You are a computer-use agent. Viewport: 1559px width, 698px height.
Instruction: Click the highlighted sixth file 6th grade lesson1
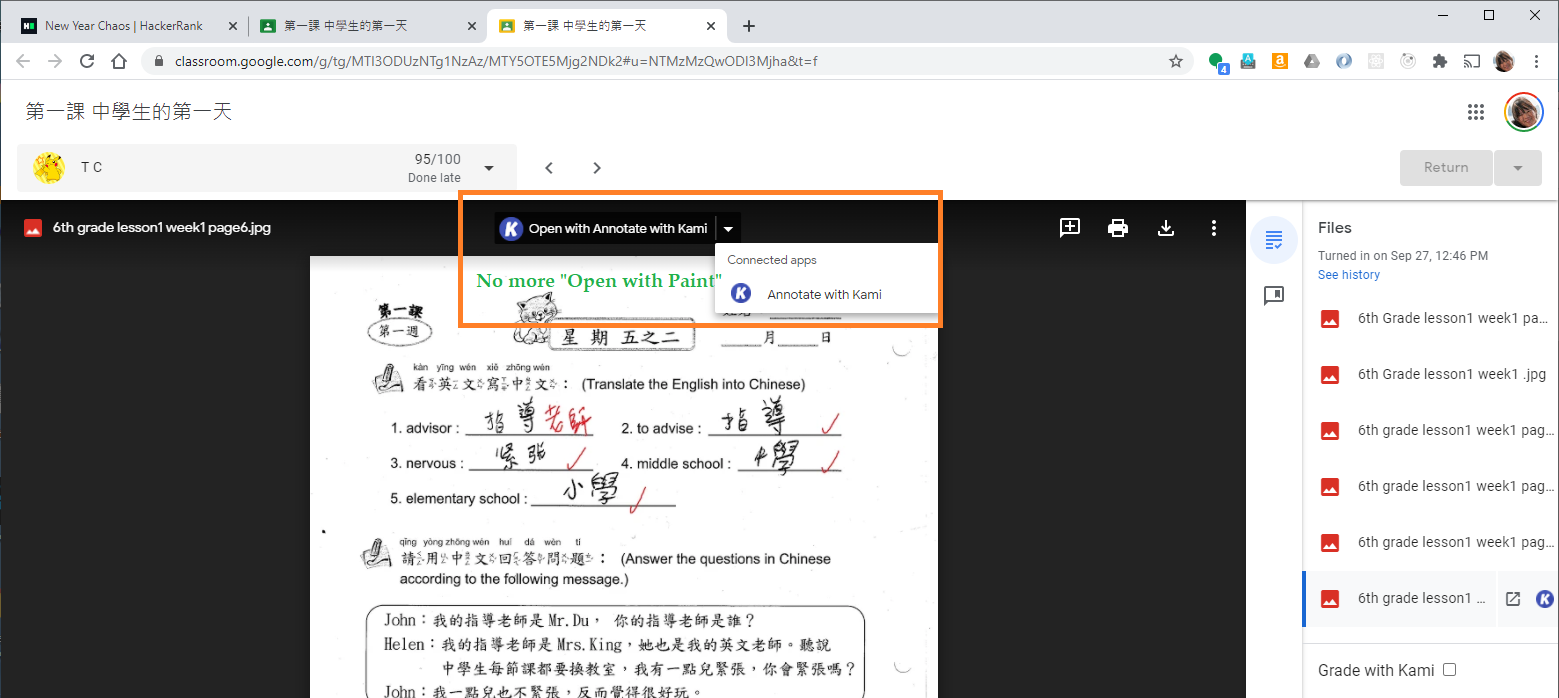(1400, 599)
